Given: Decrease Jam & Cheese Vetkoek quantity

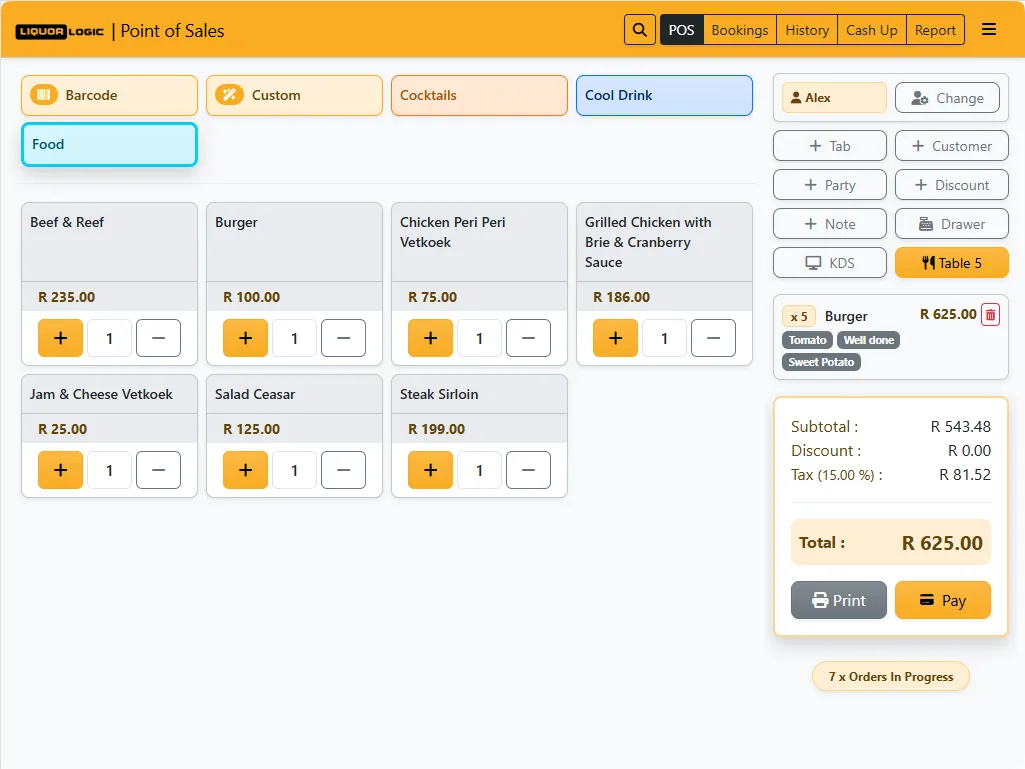Looking at the screenshot, I should point(158,470).
